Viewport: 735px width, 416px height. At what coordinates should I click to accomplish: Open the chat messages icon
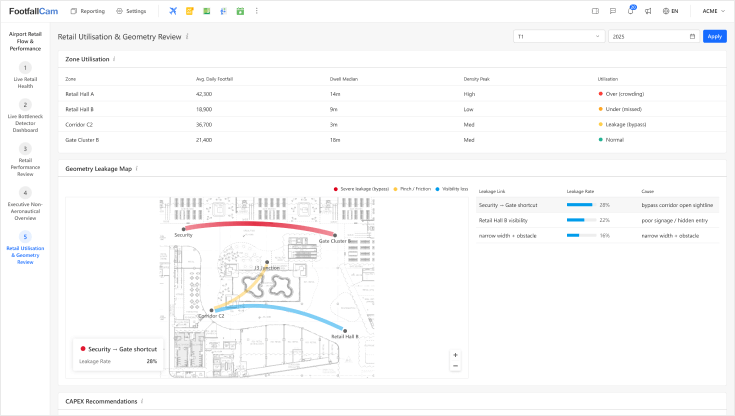pyautogui.click(x=613, y=11)
